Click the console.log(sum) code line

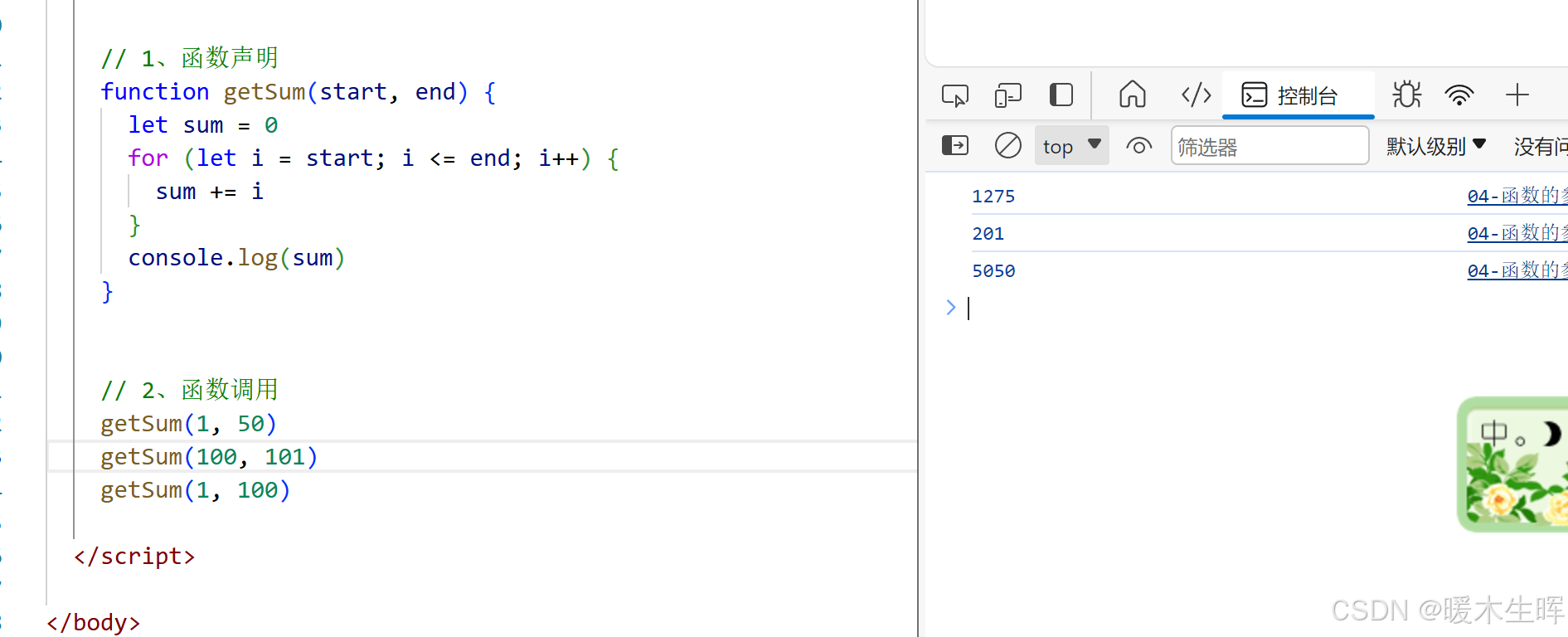236,258
